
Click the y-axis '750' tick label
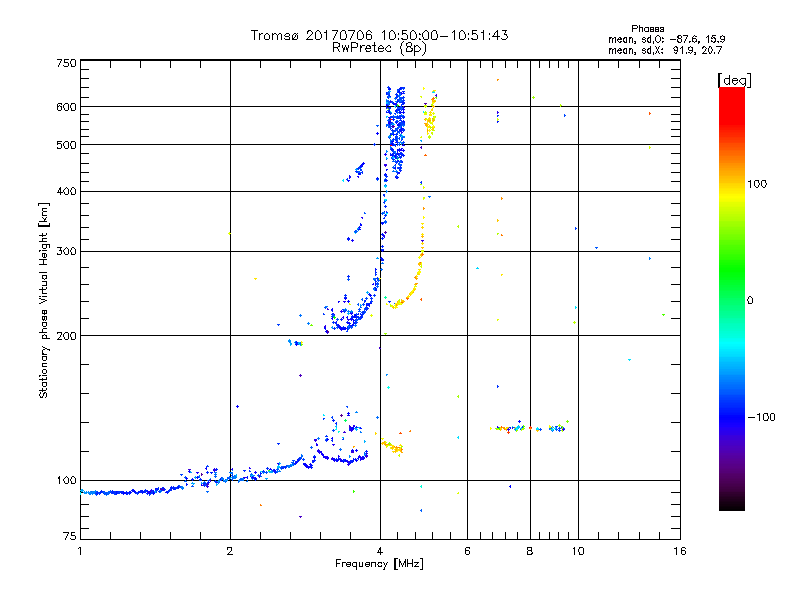pos(66,63)
